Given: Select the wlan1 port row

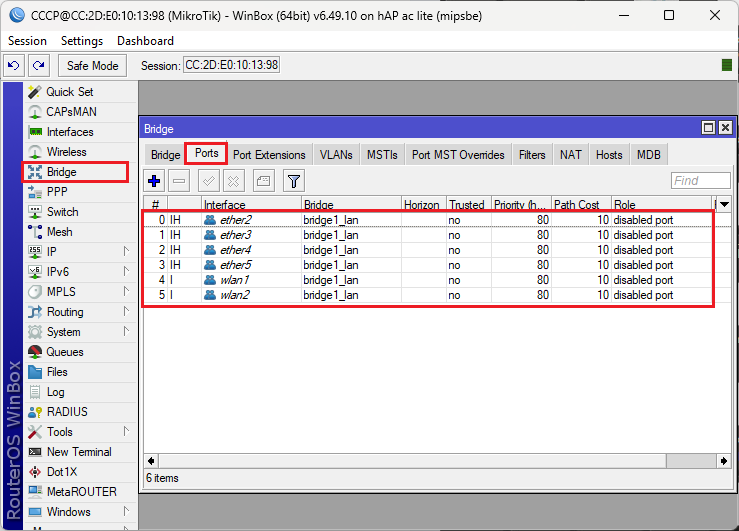Looking at the screenshot, I should [428, 280].
